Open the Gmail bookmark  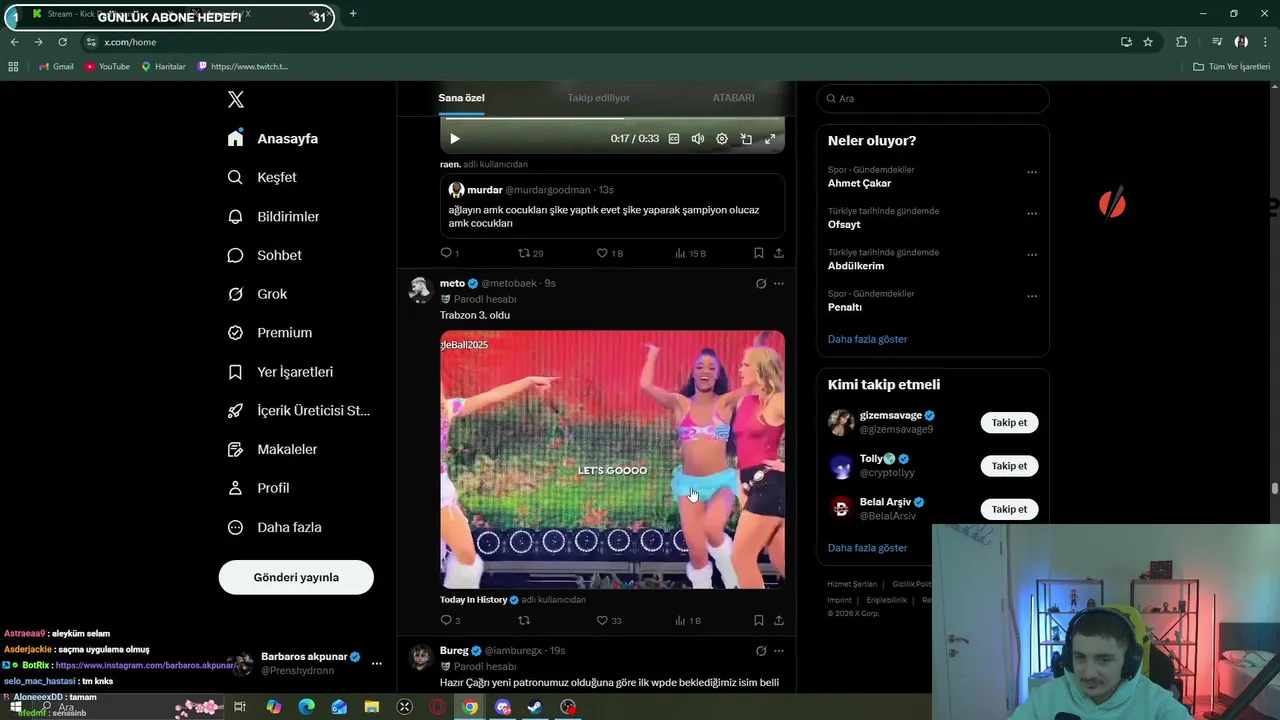[56, 66]
